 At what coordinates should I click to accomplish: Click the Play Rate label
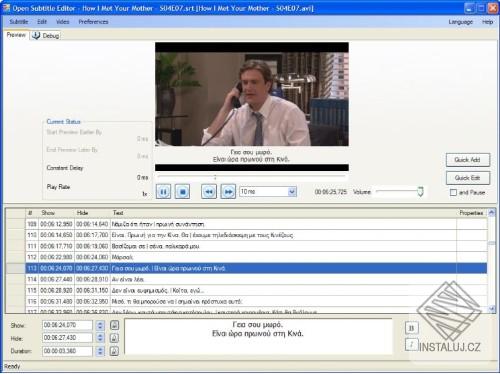click(58, 187)
